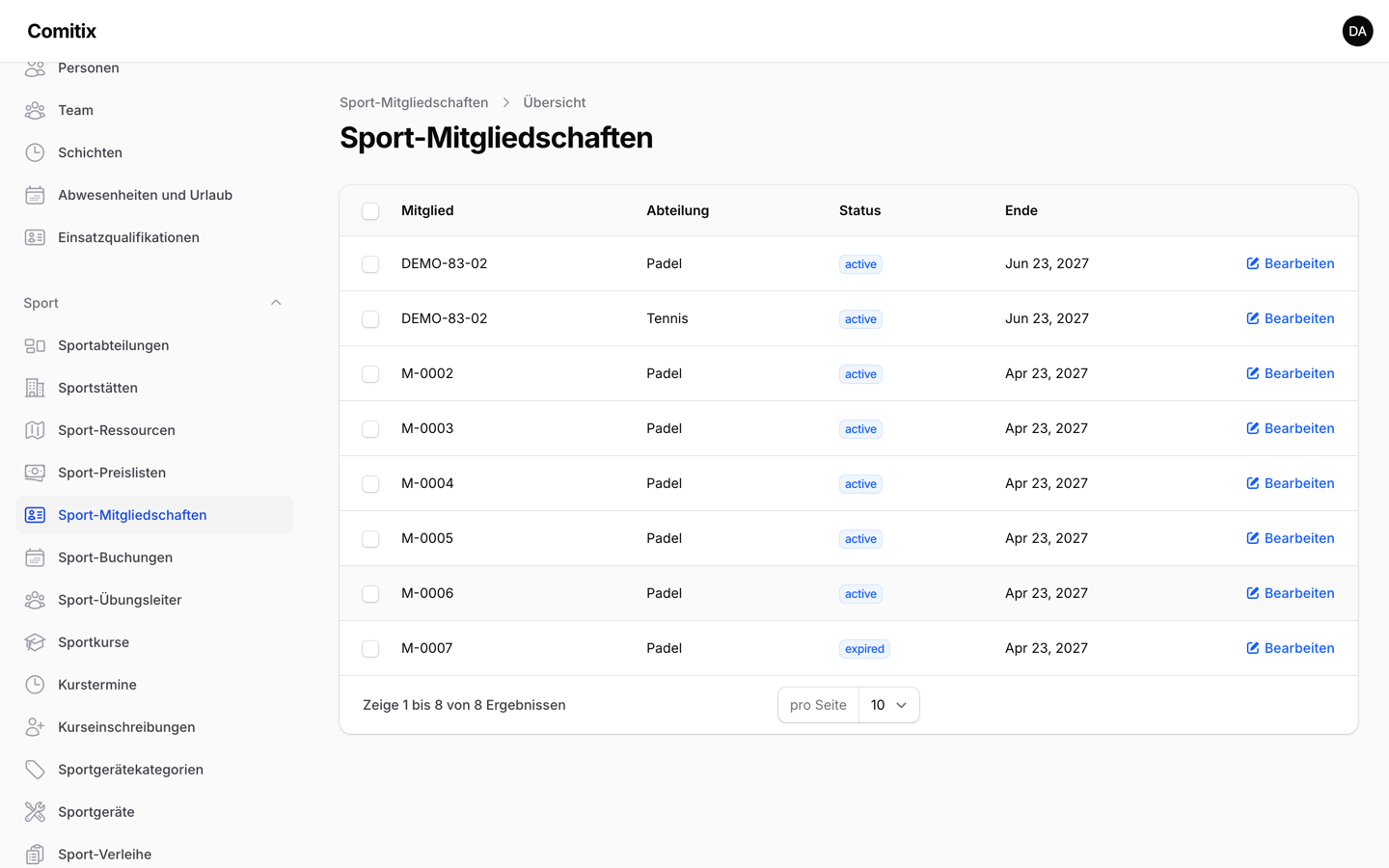
Task: Open Sportkurse menu item
Action: [154, 642]
